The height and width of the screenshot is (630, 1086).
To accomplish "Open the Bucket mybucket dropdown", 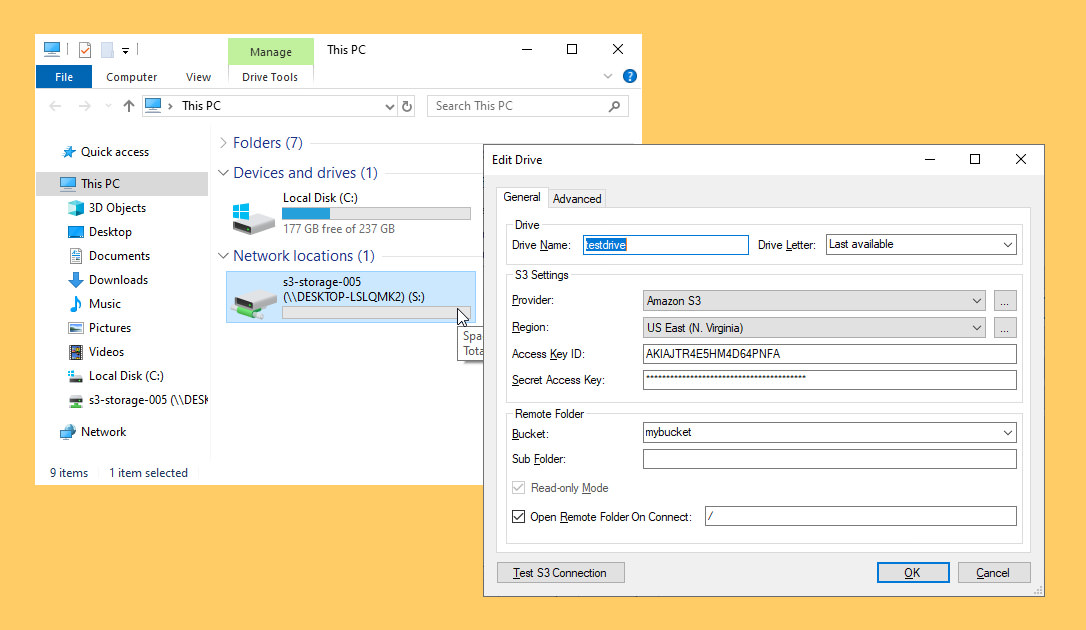I will [x=829, y=433].
